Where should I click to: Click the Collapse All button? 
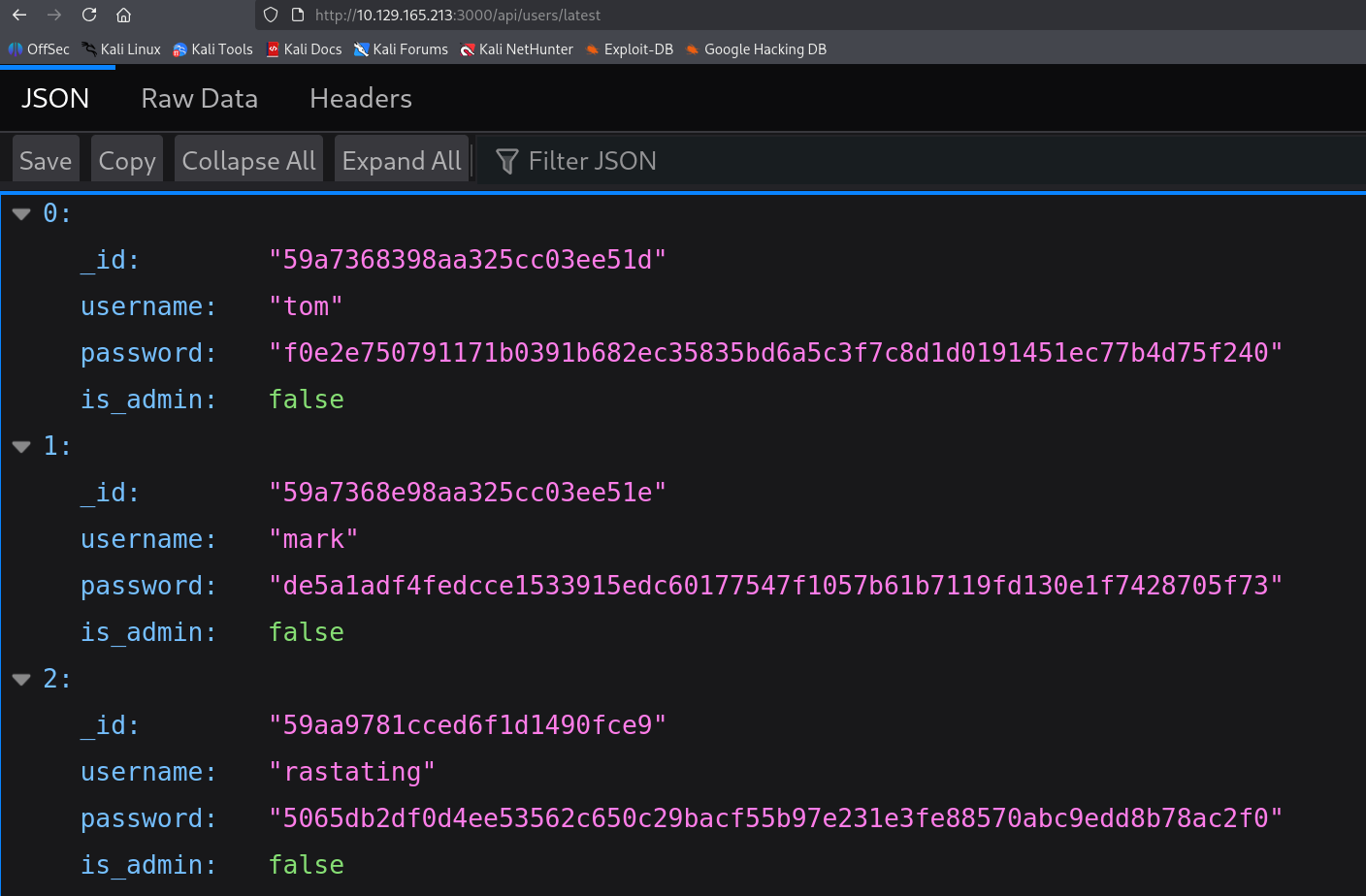click(248, 159)
